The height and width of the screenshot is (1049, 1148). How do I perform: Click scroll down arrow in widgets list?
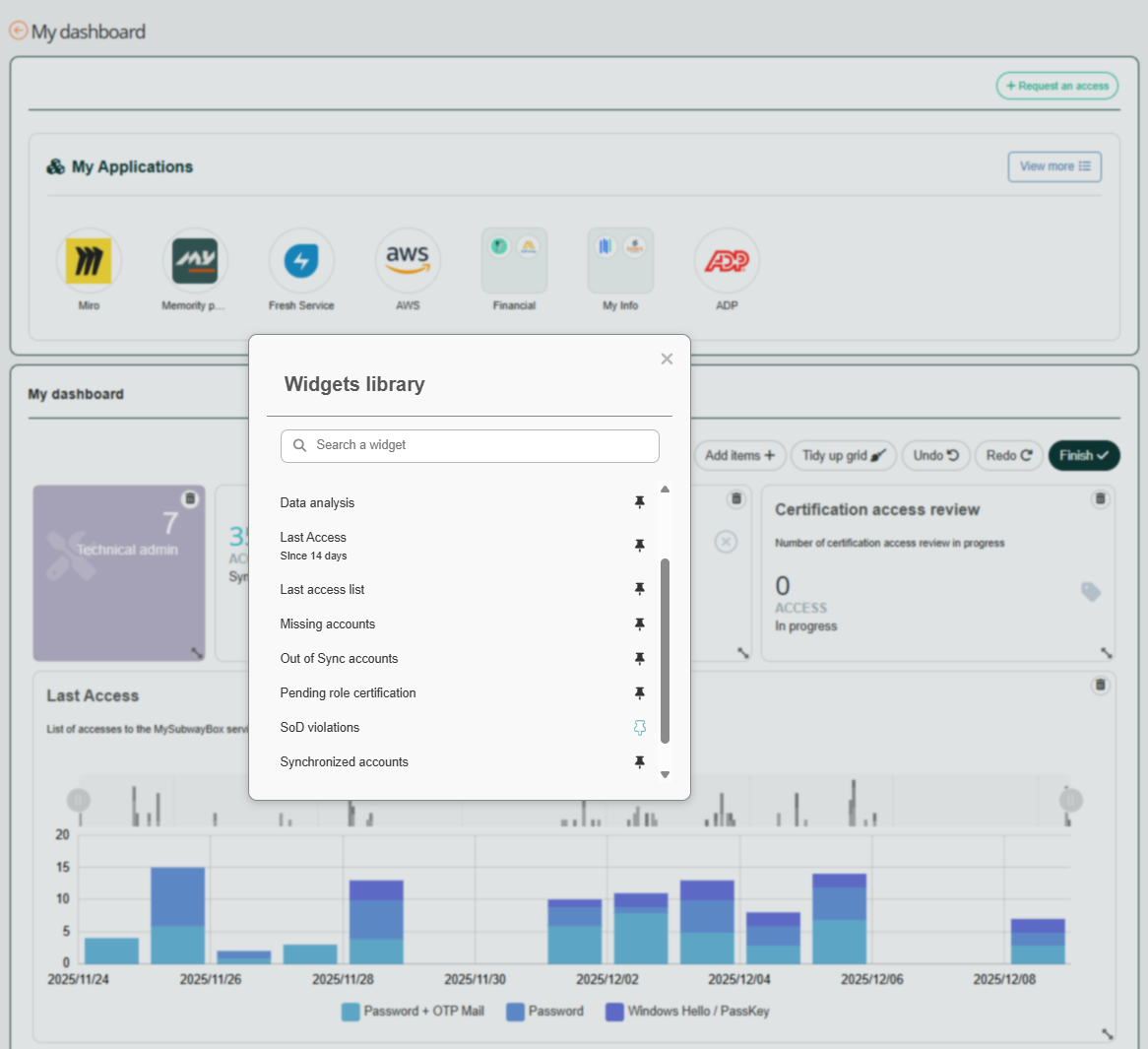[x=665, y=775]
